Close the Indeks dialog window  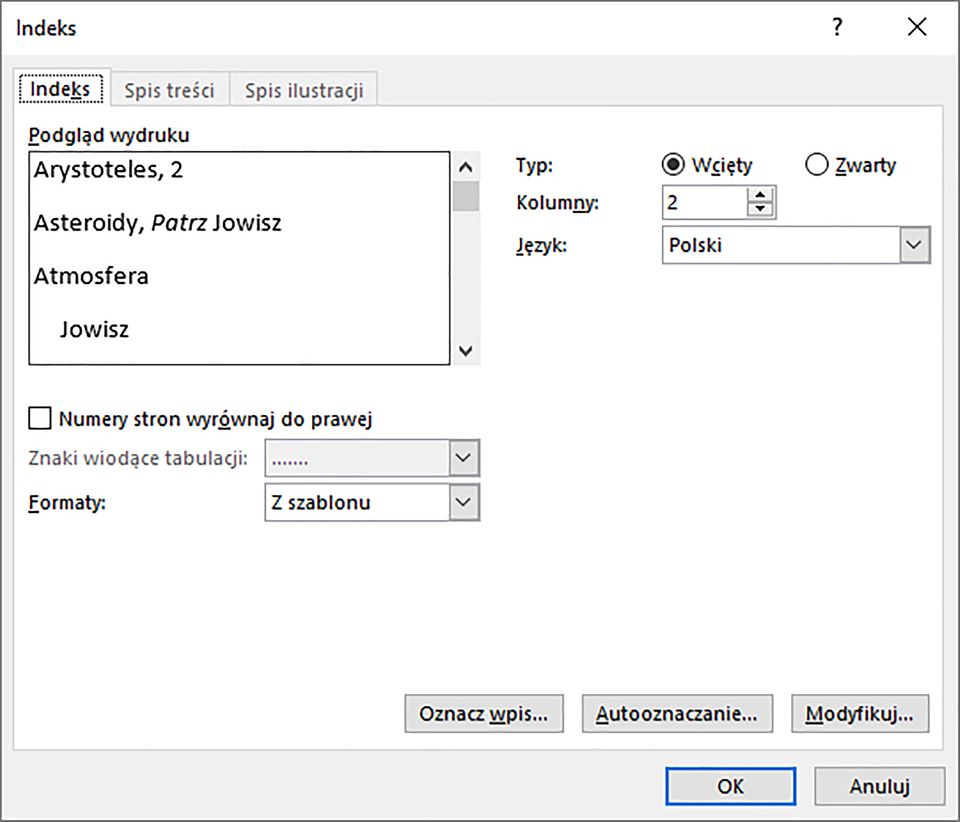coord(916,28)
